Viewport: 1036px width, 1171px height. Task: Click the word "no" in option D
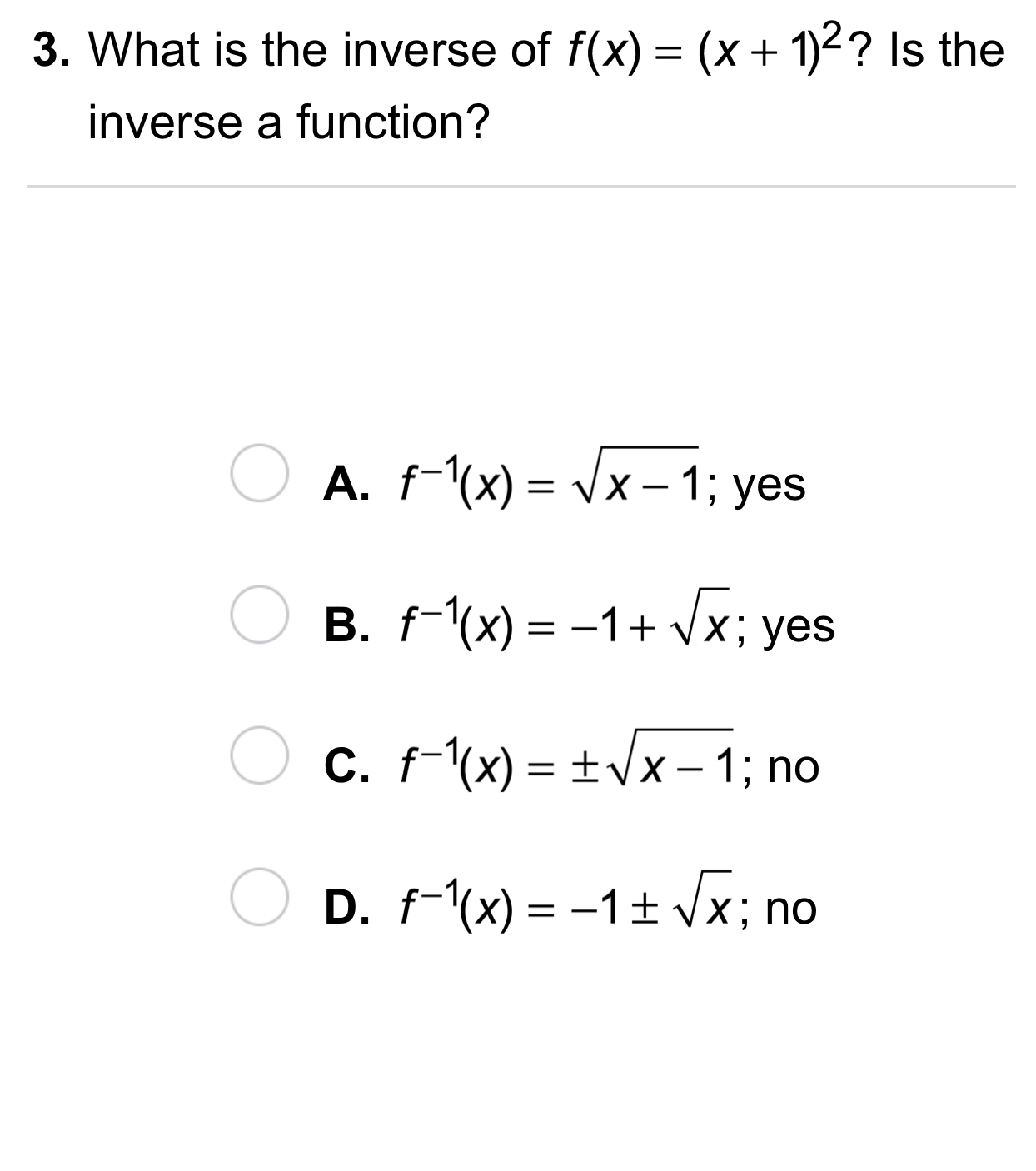[x=791, y=909]
